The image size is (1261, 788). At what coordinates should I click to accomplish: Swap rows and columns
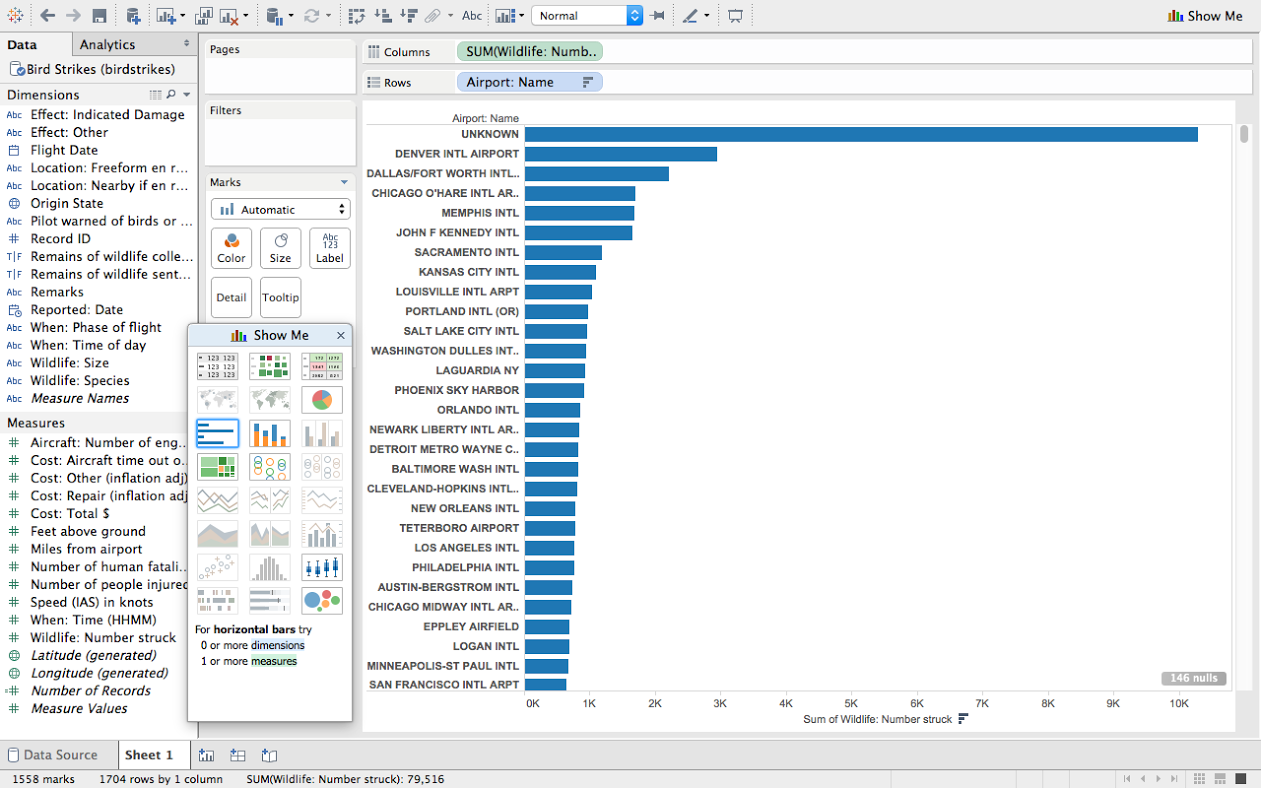click(357, 16)
